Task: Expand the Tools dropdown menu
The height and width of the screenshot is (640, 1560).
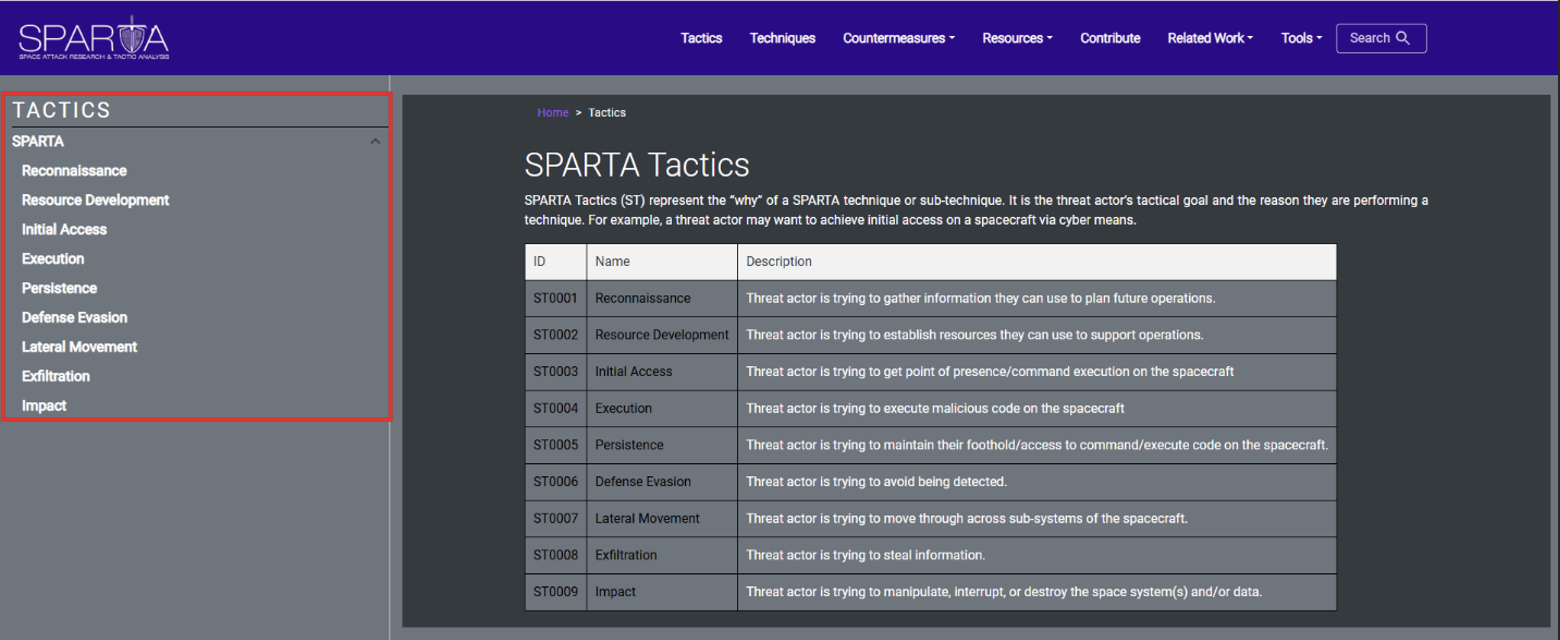Action: 1301,38
